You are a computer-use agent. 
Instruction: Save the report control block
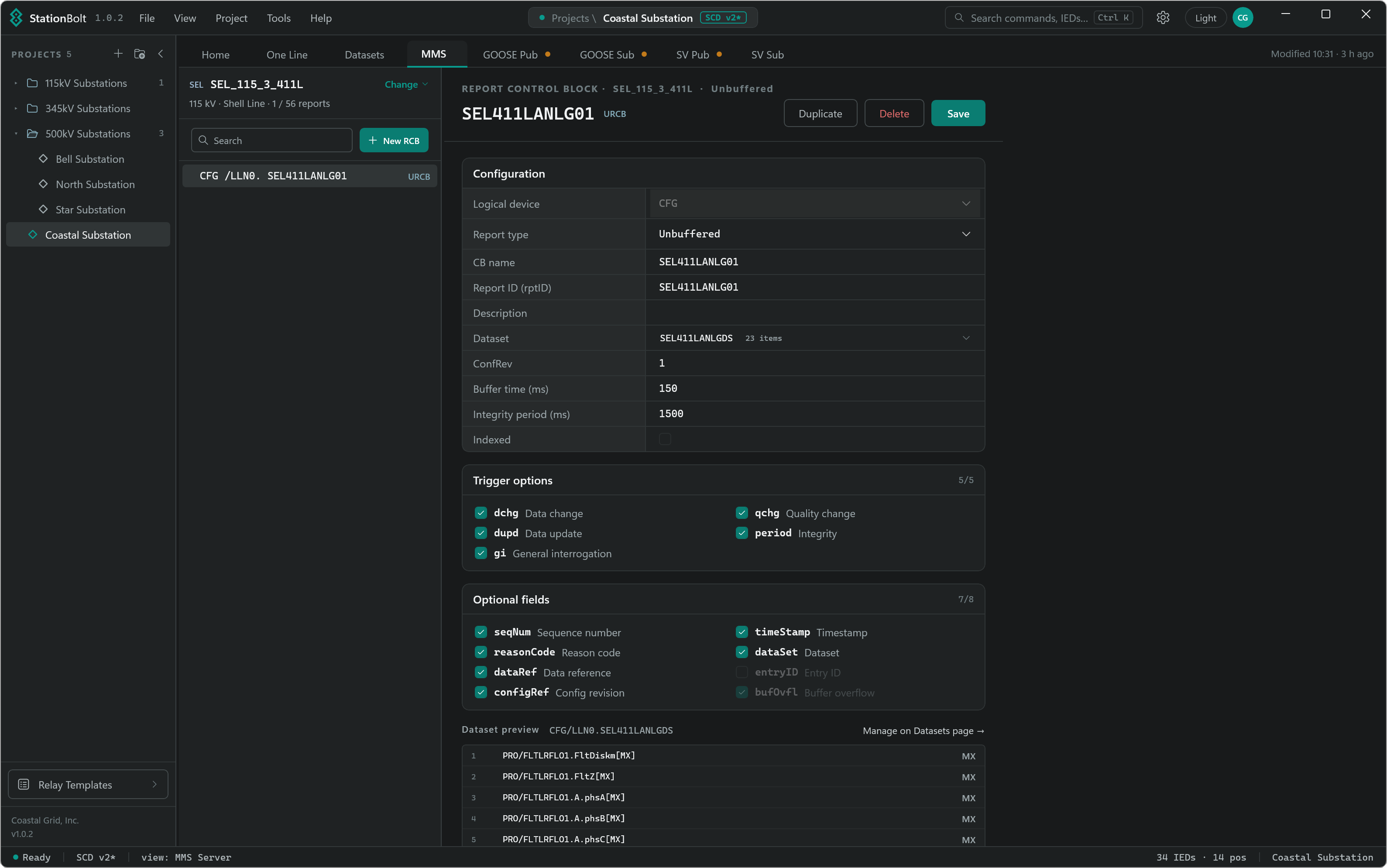(958, 113)
